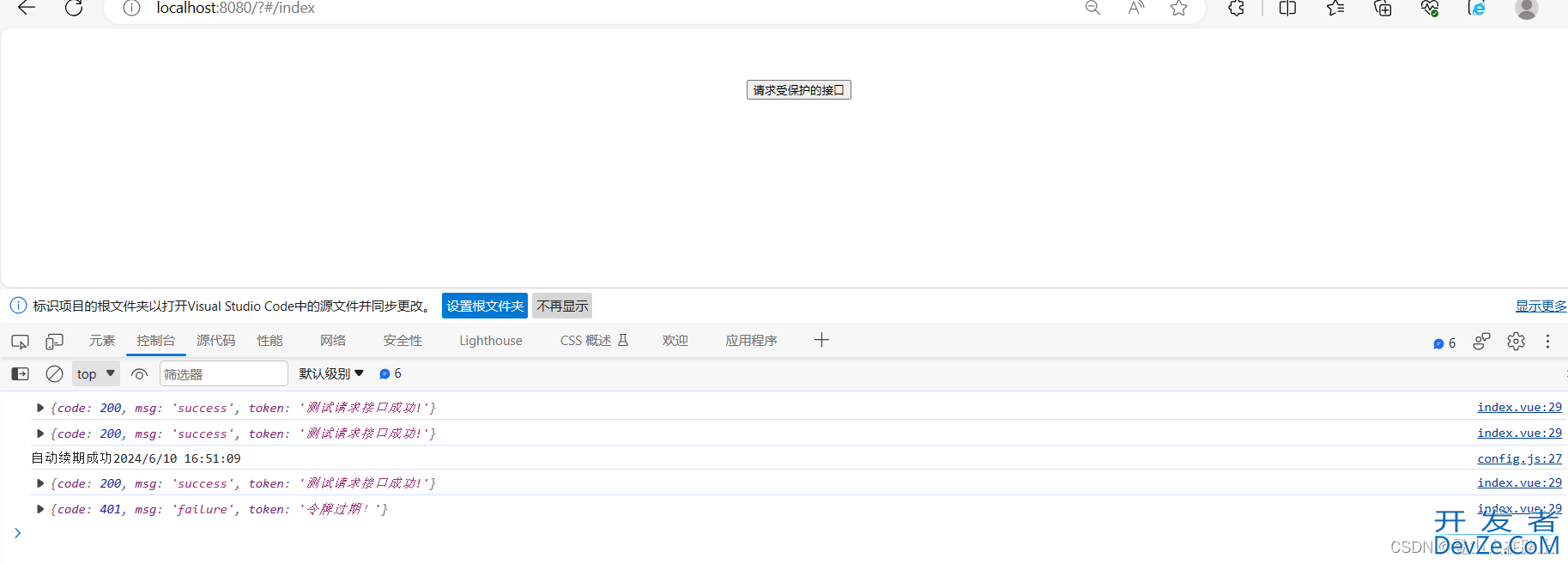Viewport: 1568px width, 564px height.
Task: Switch to the 性能 tab
Action: coord(270,341)
